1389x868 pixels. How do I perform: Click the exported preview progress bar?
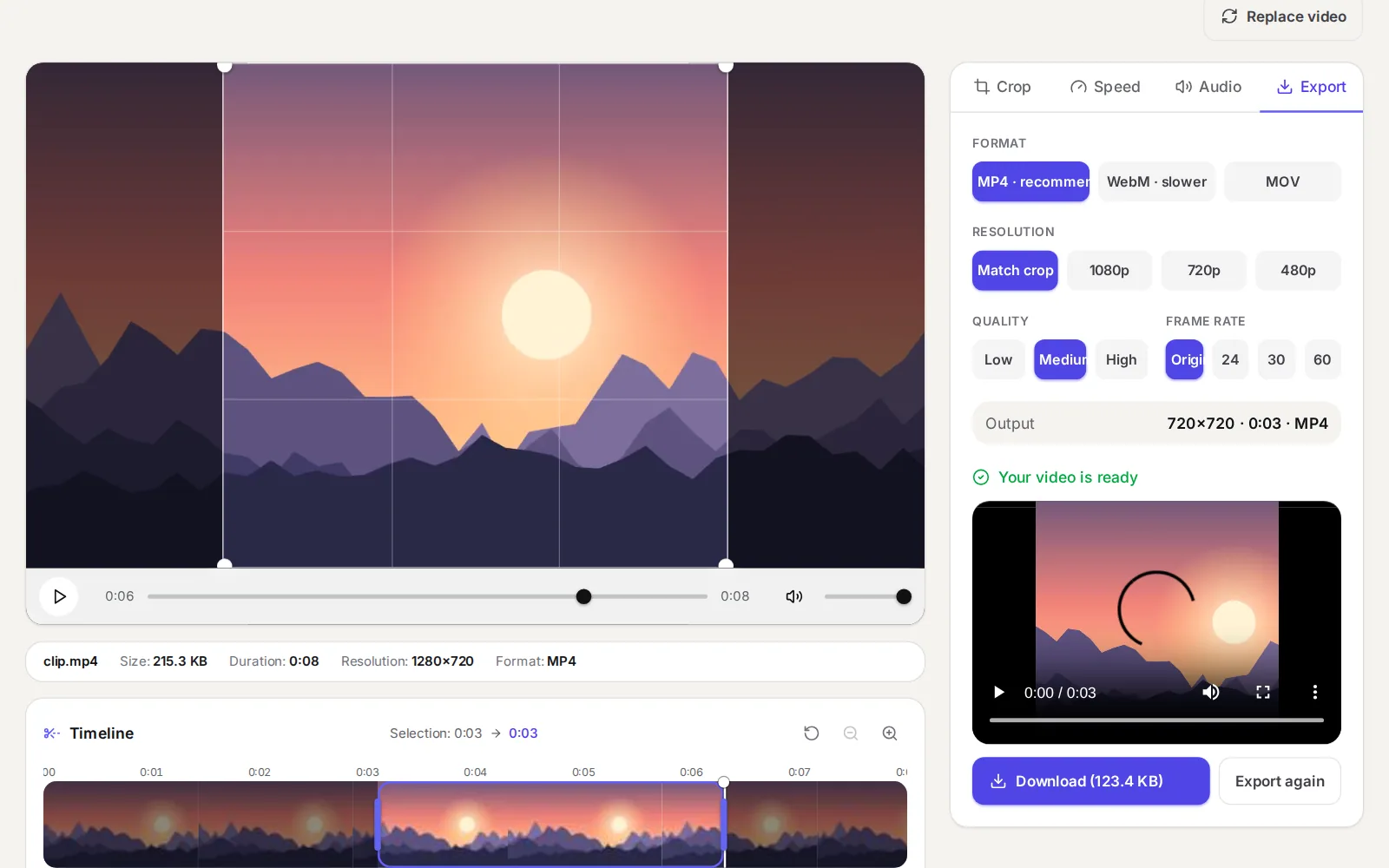tap(1156, 720)
